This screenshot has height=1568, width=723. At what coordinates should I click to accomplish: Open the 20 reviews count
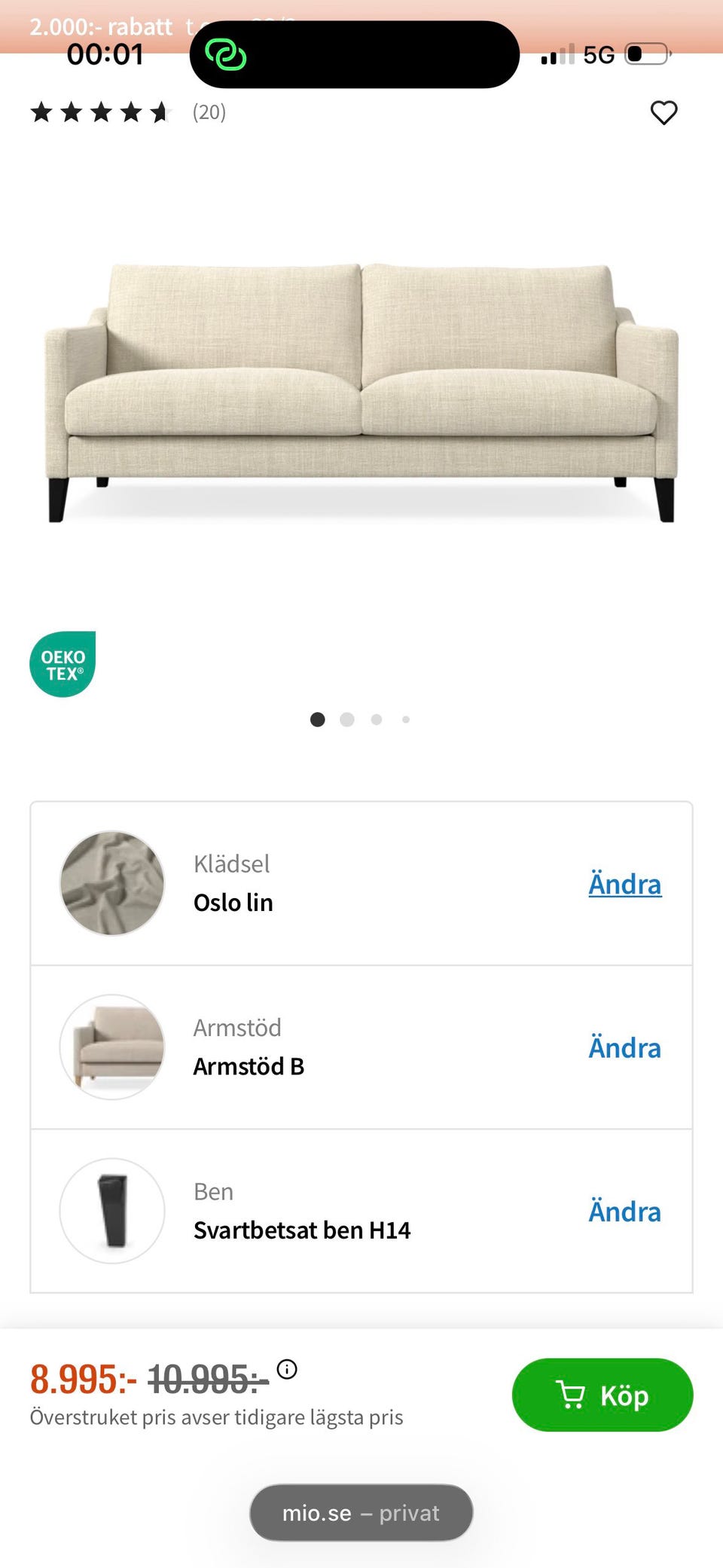tap(209, 112)
